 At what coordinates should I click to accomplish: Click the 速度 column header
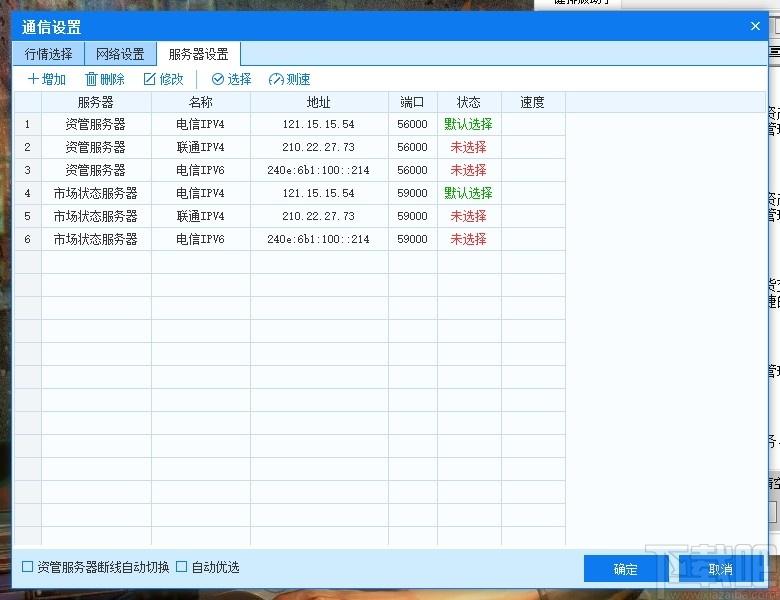pos(533,102)
